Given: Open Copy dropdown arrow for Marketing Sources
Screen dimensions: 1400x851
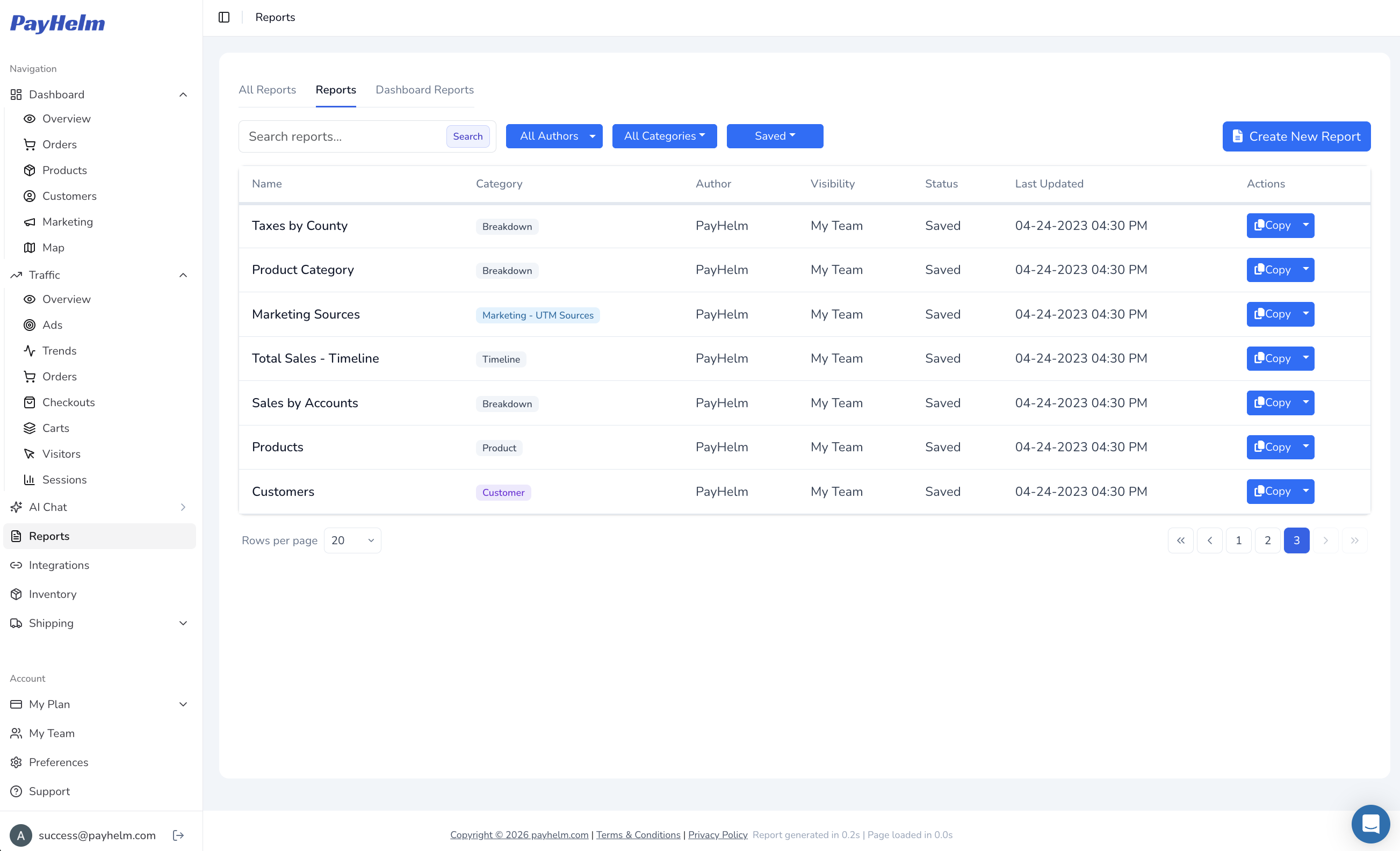Looking at the screenshot, I should pos(1305,314).
